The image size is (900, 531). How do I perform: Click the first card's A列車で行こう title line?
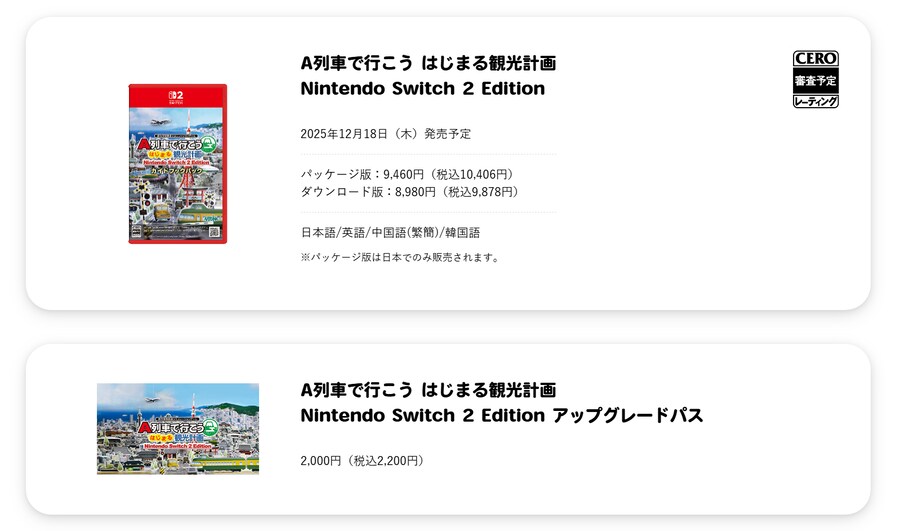[428, 63]
